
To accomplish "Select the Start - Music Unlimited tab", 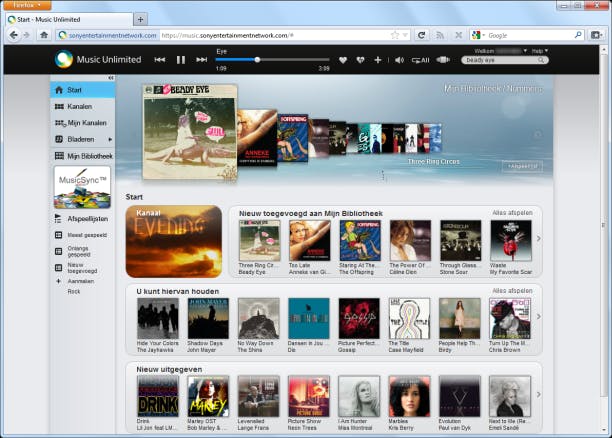I will (69, 20).
